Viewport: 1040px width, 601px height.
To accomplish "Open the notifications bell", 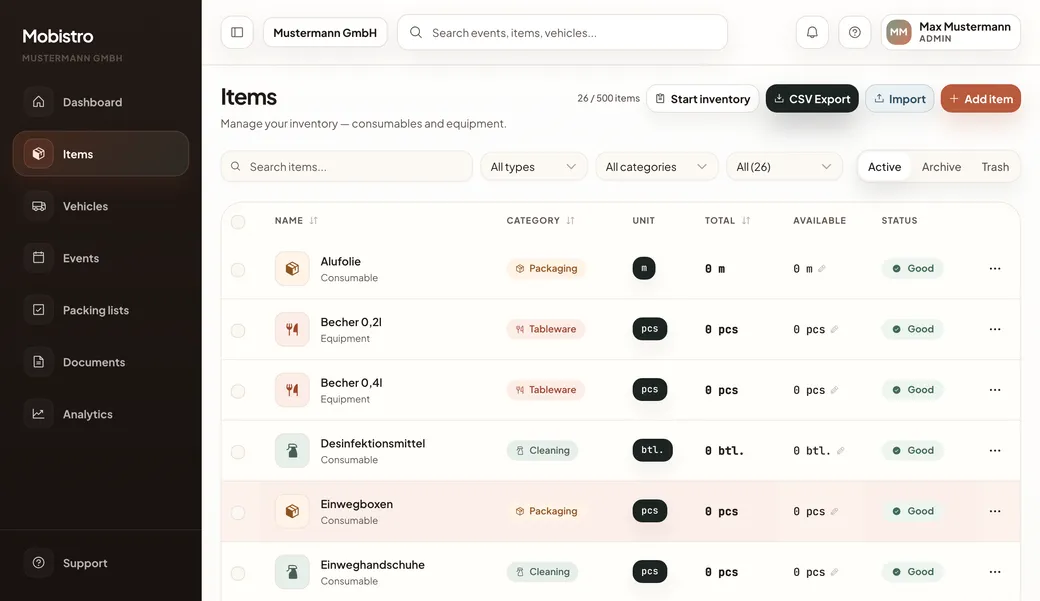I will coord(812,33).
